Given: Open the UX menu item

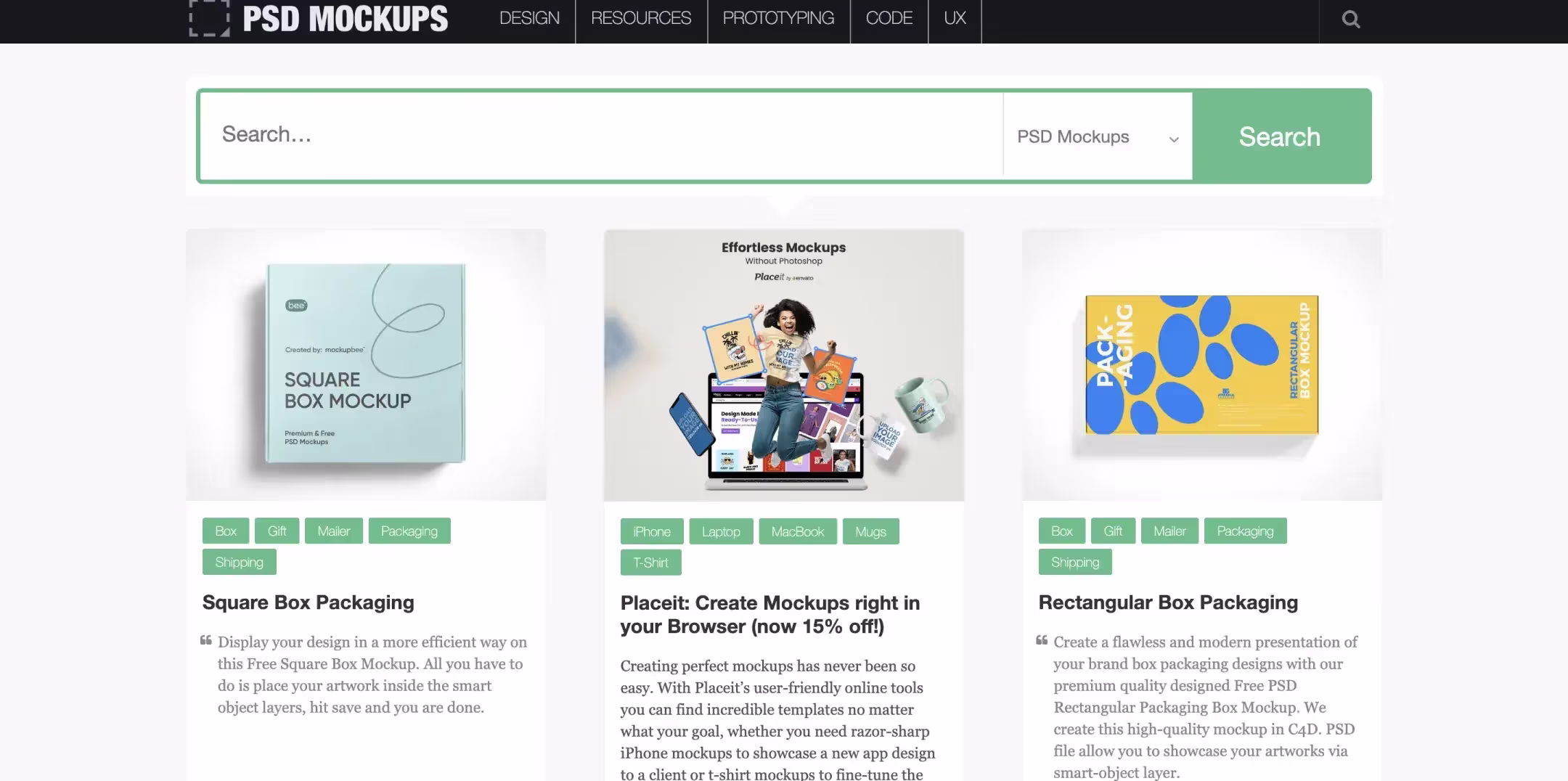Looking at the screenshot, I should pos(955,19).
